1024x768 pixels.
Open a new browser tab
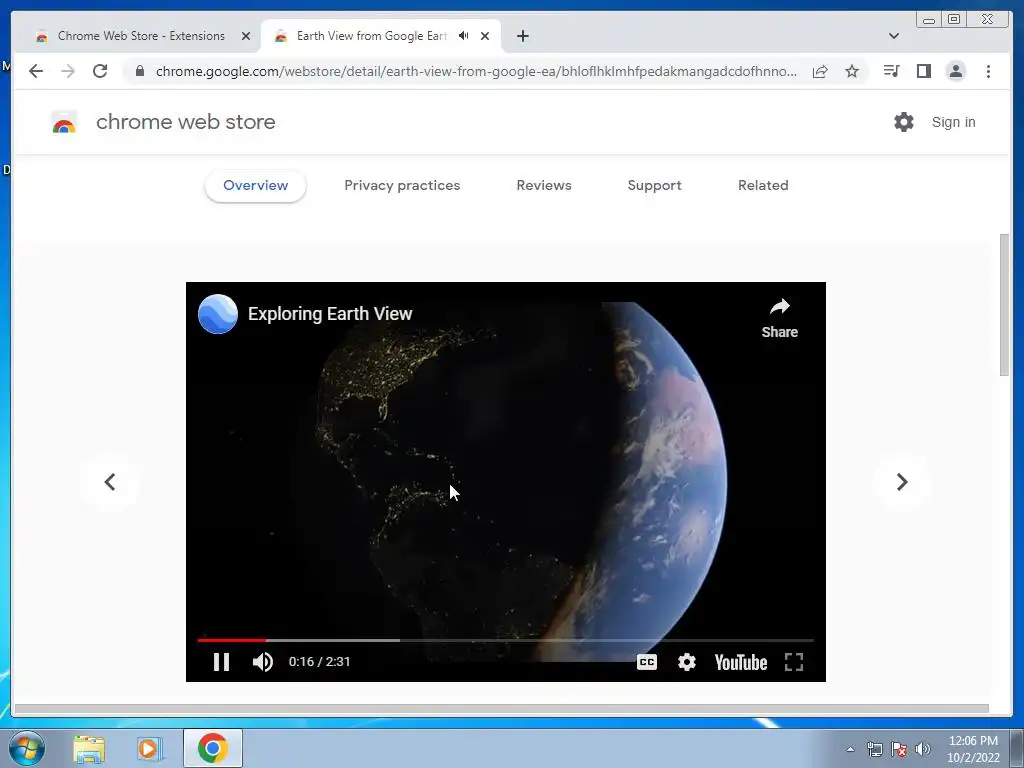(x=522, y=36)
